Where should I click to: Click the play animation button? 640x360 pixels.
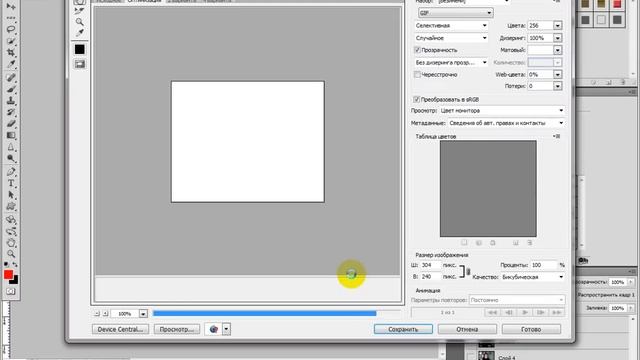tap(525, 312)
